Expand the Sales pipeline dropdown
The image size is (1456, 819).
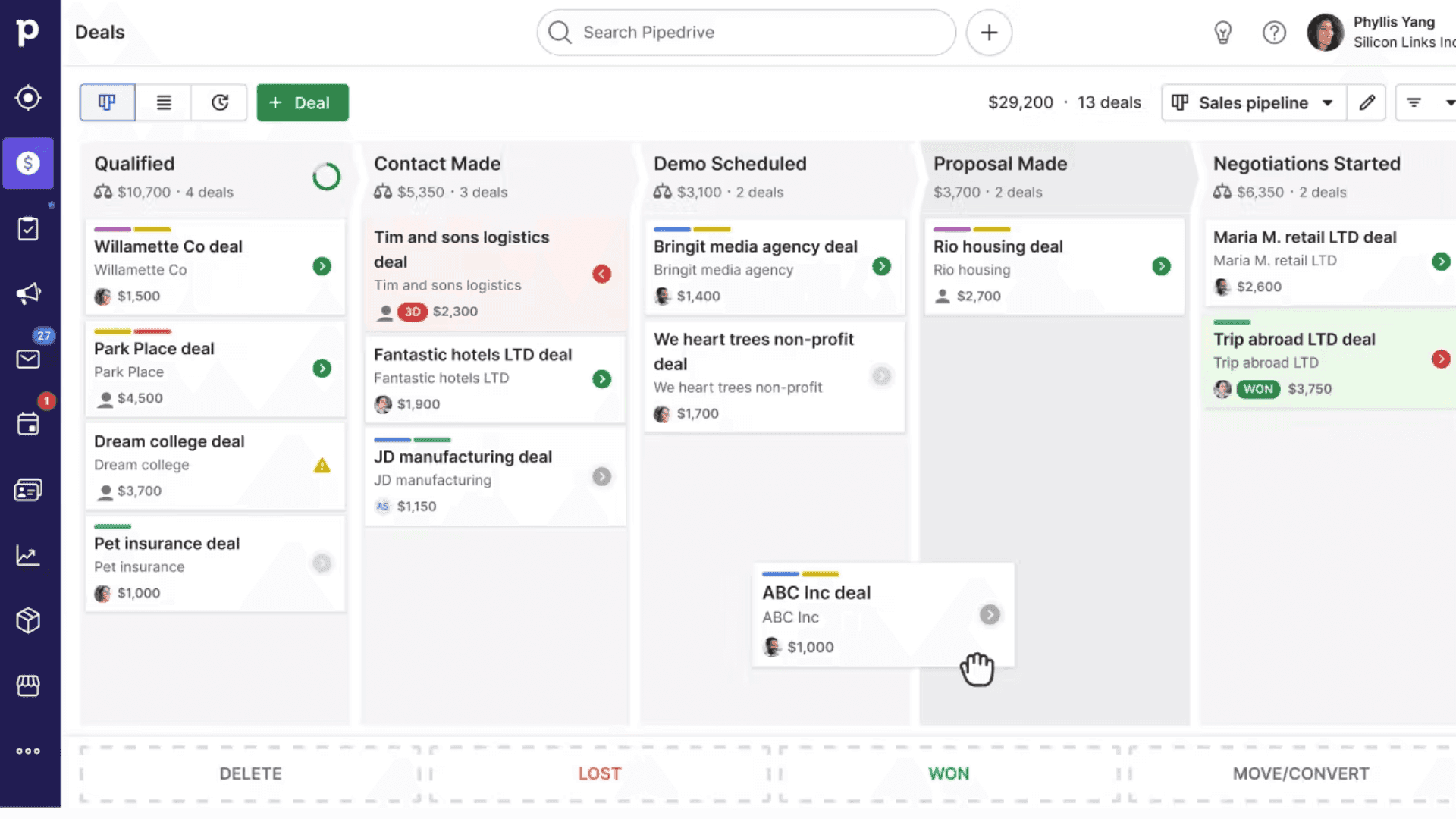pos(1254,102)
